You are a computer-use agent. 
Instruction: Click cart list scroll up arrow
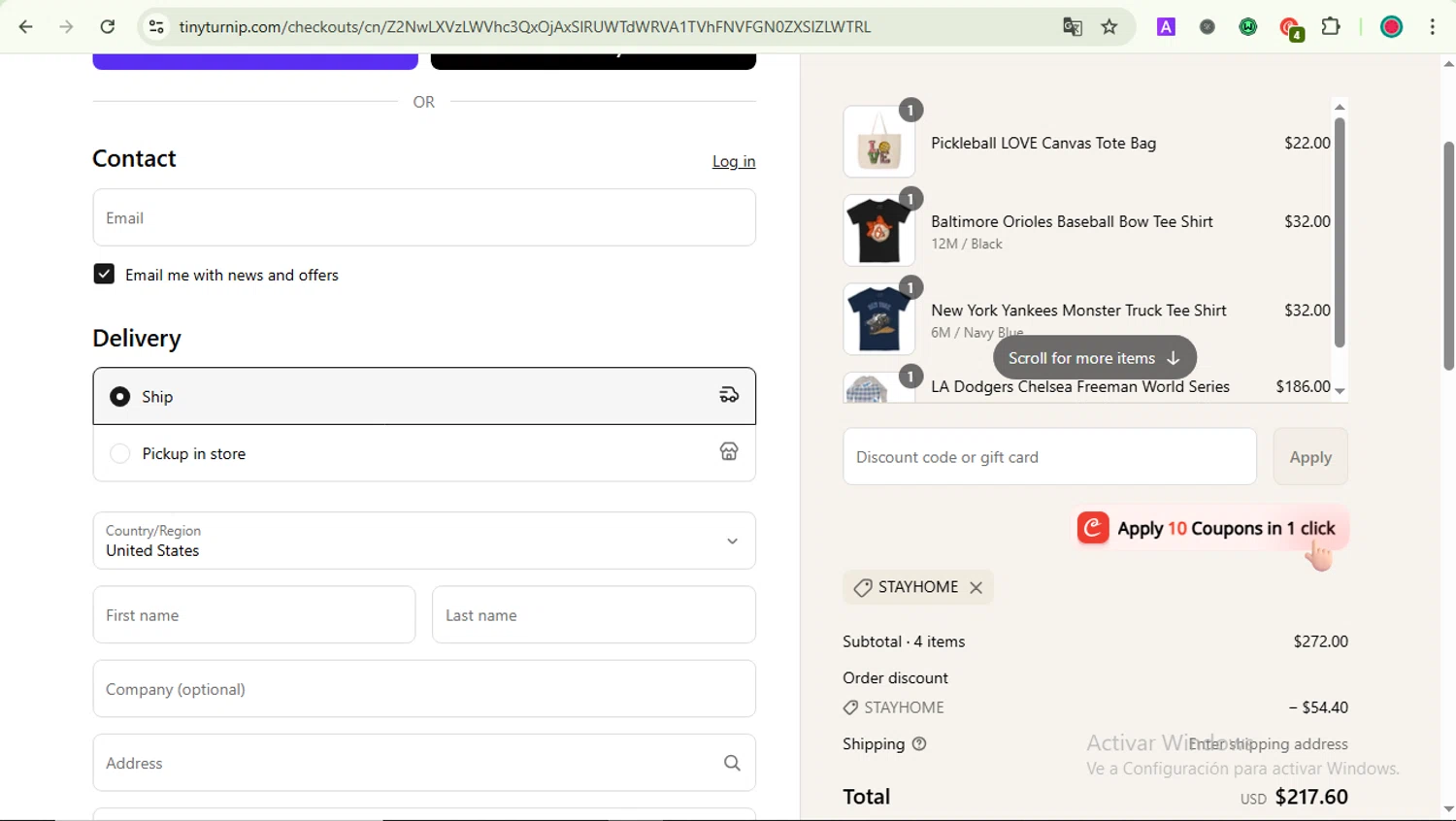click(1340, 107)
